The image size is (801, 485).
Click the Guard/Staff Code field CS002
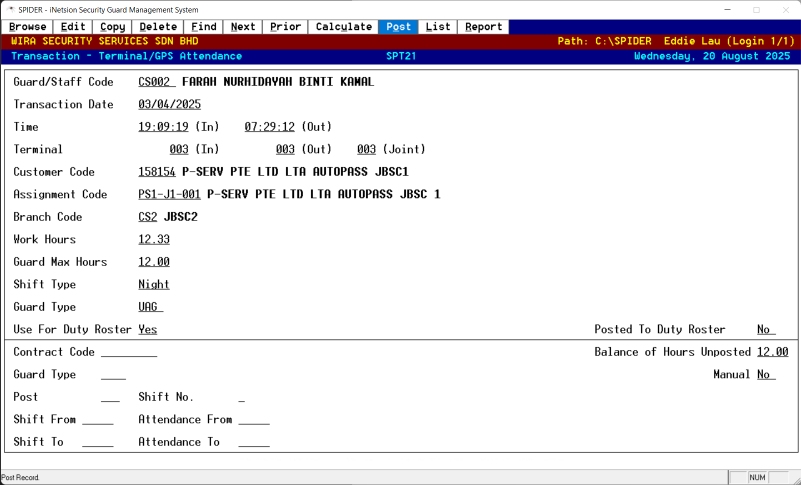point(156,81)
